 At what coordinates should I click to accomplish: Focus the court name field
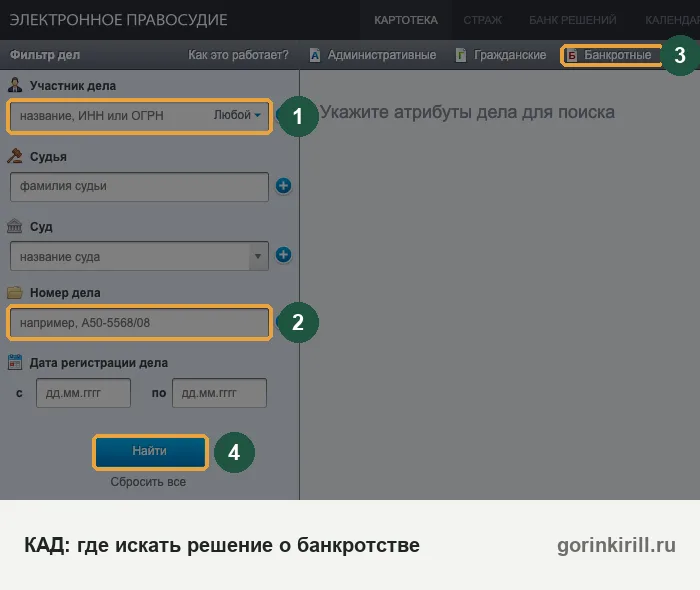129,256
